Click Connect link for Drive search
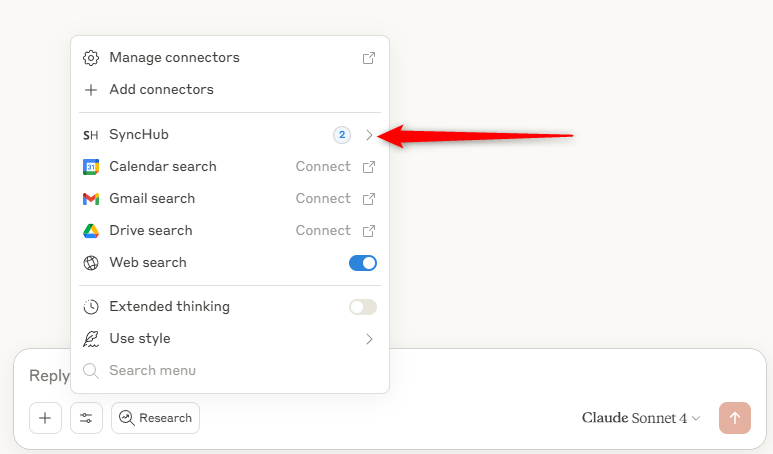The height and width of the screenshot is (454, 773). pyautogui.click(x=323, y=231)
